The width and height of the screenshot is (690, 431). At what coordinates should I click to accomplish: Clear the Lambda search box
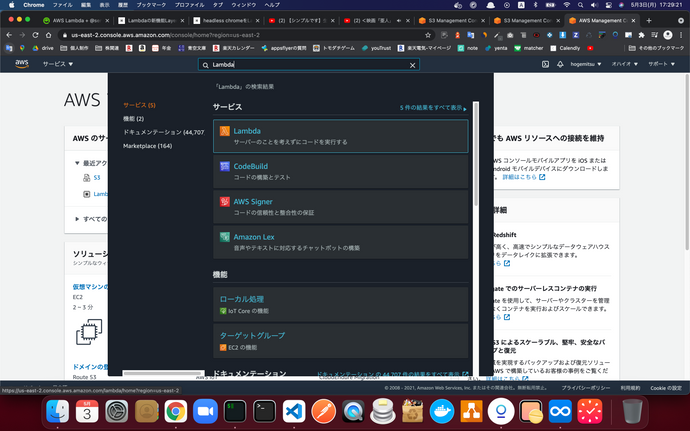(x=412, y=65)
